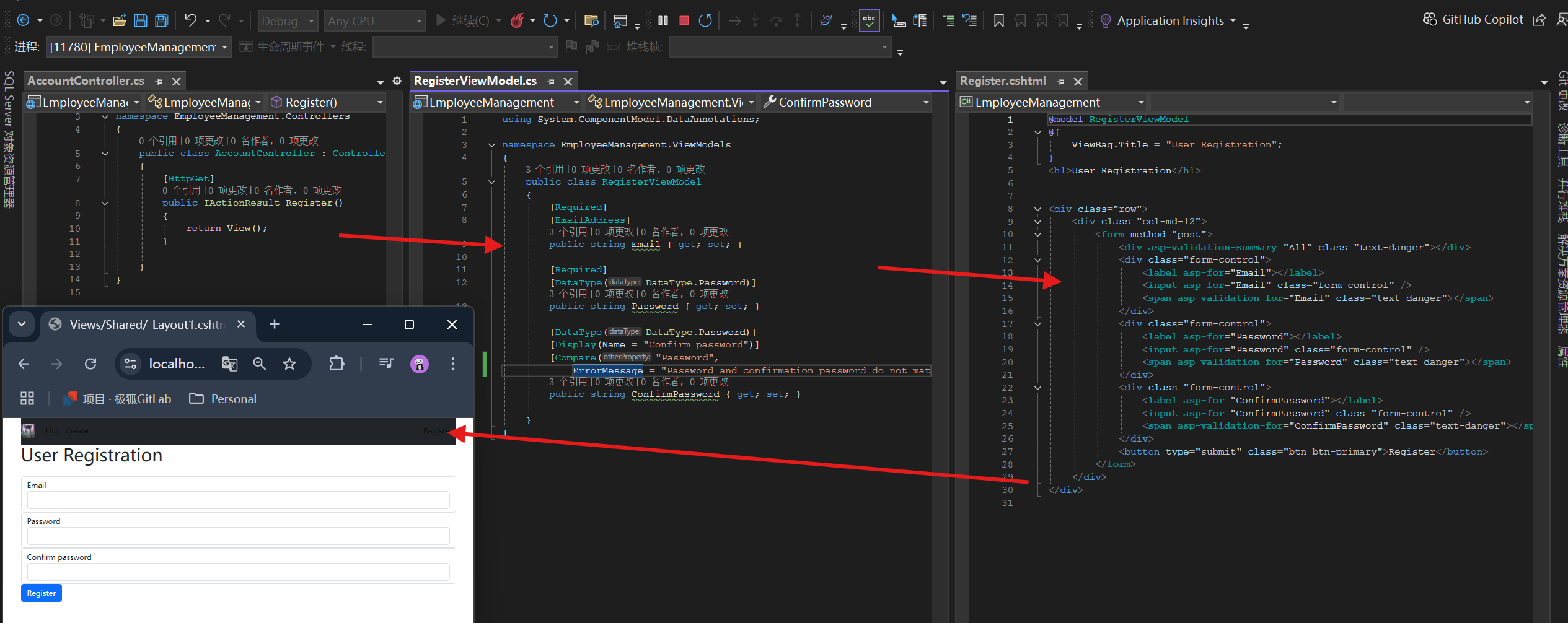Image resolution: width=1568 pixels, height=623 pixels.
Task: Open the browser tab search chevron
Action: point(22,325)
